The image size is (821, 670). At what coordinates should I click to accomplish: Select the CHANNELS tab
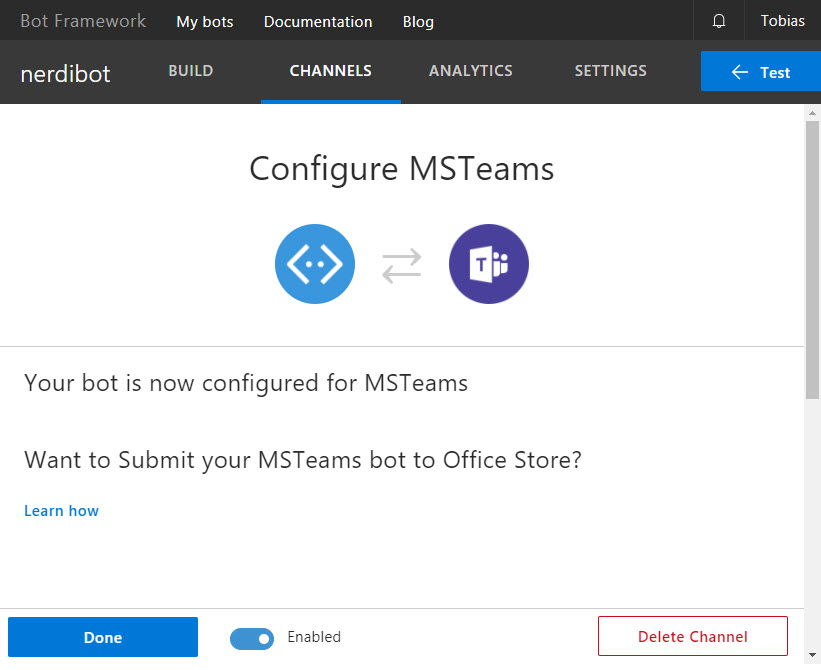tap(330, 71)
